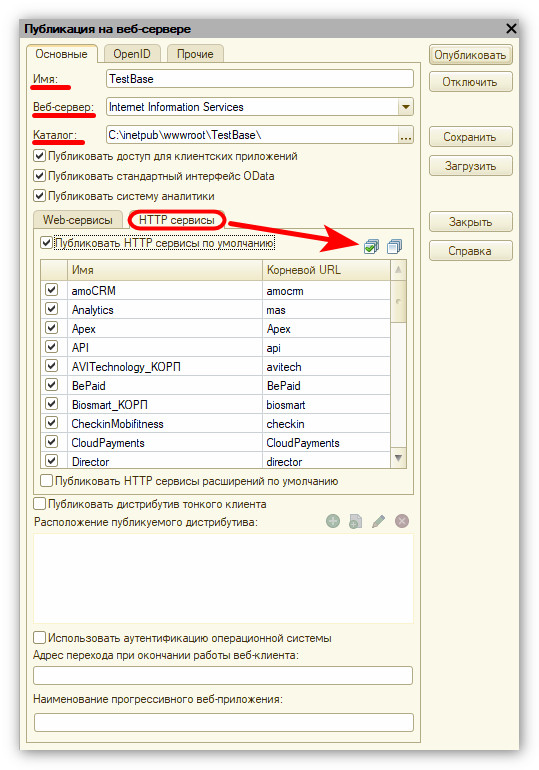The width and height of the screenshot is (539, 770).
Task: Switch to the OpenID tab
Action: tap(132, 54)
